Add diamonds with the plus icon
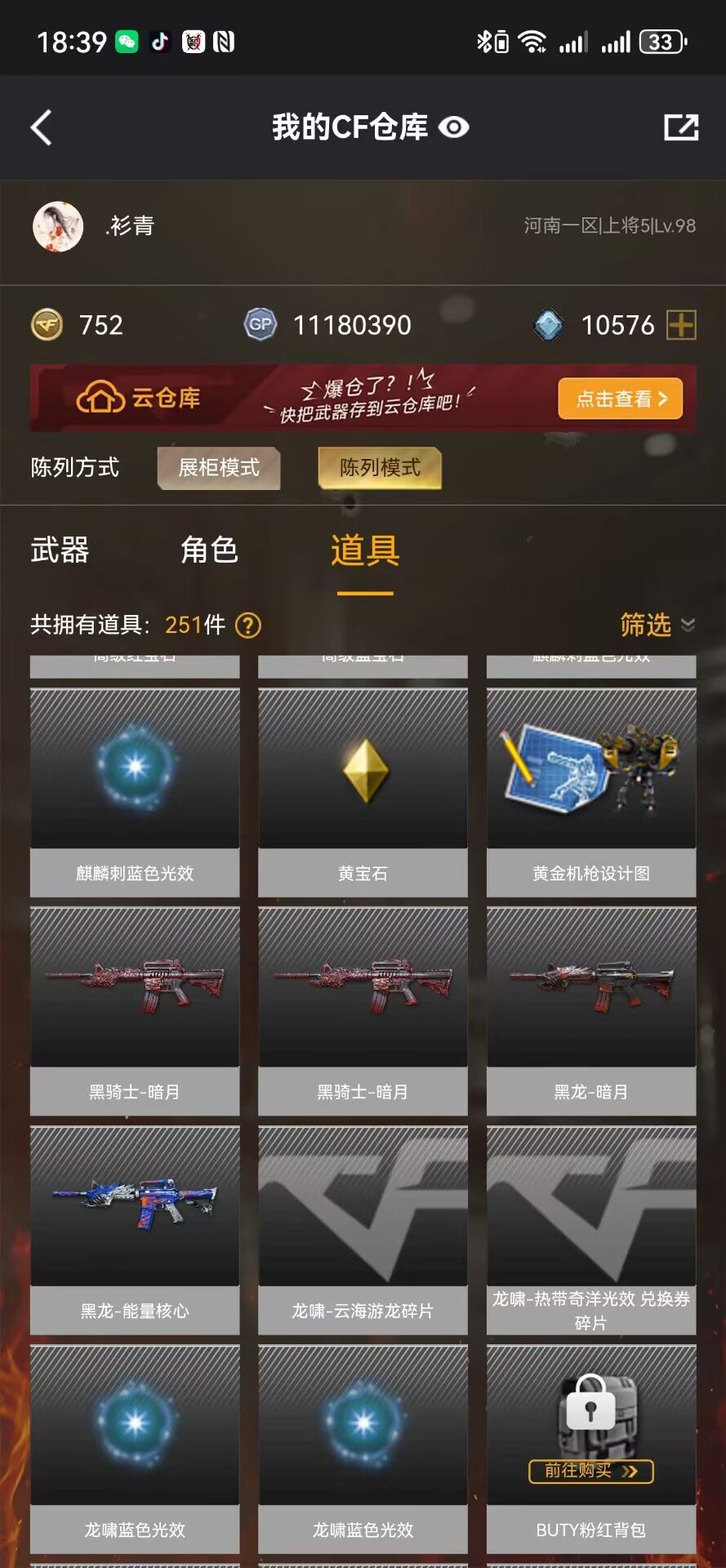This screenshot has width=726, height=1568. click(x=681, y=325)
